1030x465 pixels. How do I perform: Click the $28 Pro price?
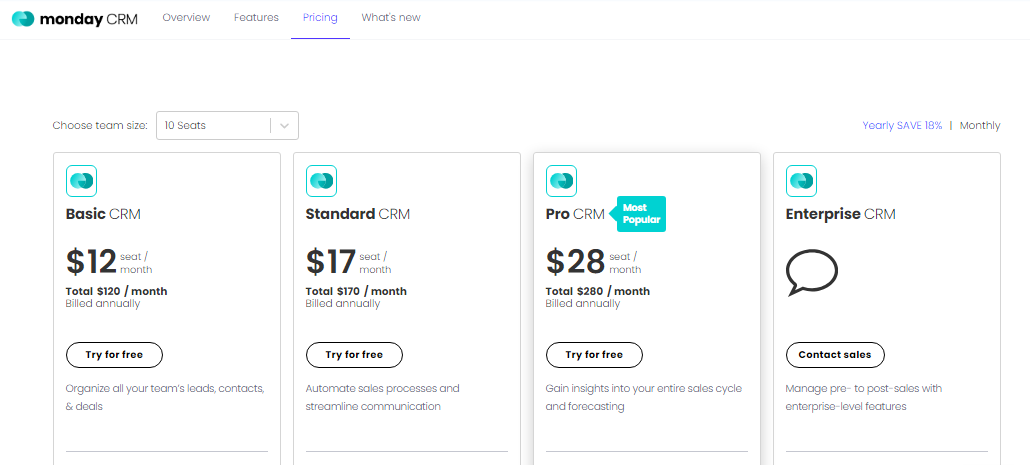coord(575,261)
